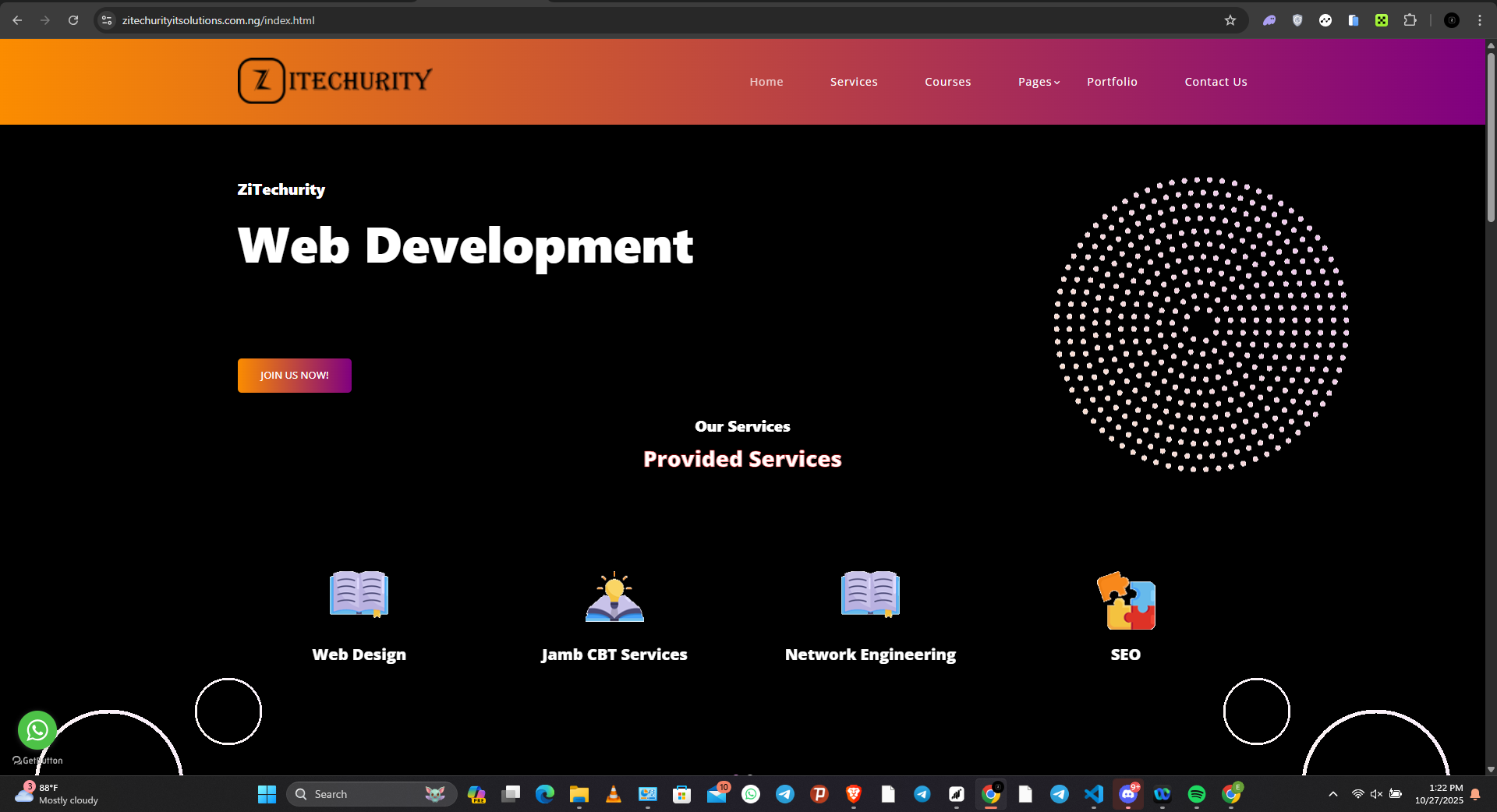
Task: Show hidden system tray icons
Action: pos(1332,794)
